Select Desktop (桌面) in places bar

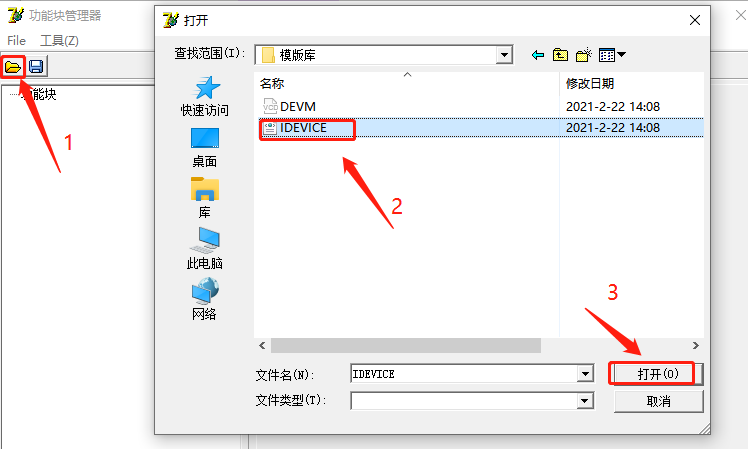click(205, 148)
